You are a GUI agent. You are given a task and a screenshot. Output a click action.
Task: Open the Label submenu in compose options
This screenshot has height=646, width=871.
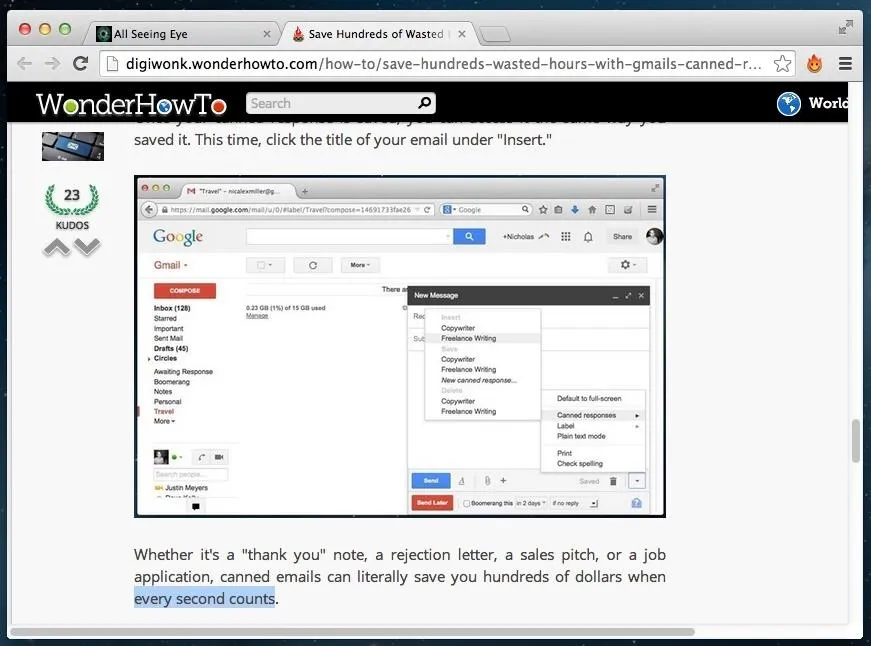tap(593, 426)
